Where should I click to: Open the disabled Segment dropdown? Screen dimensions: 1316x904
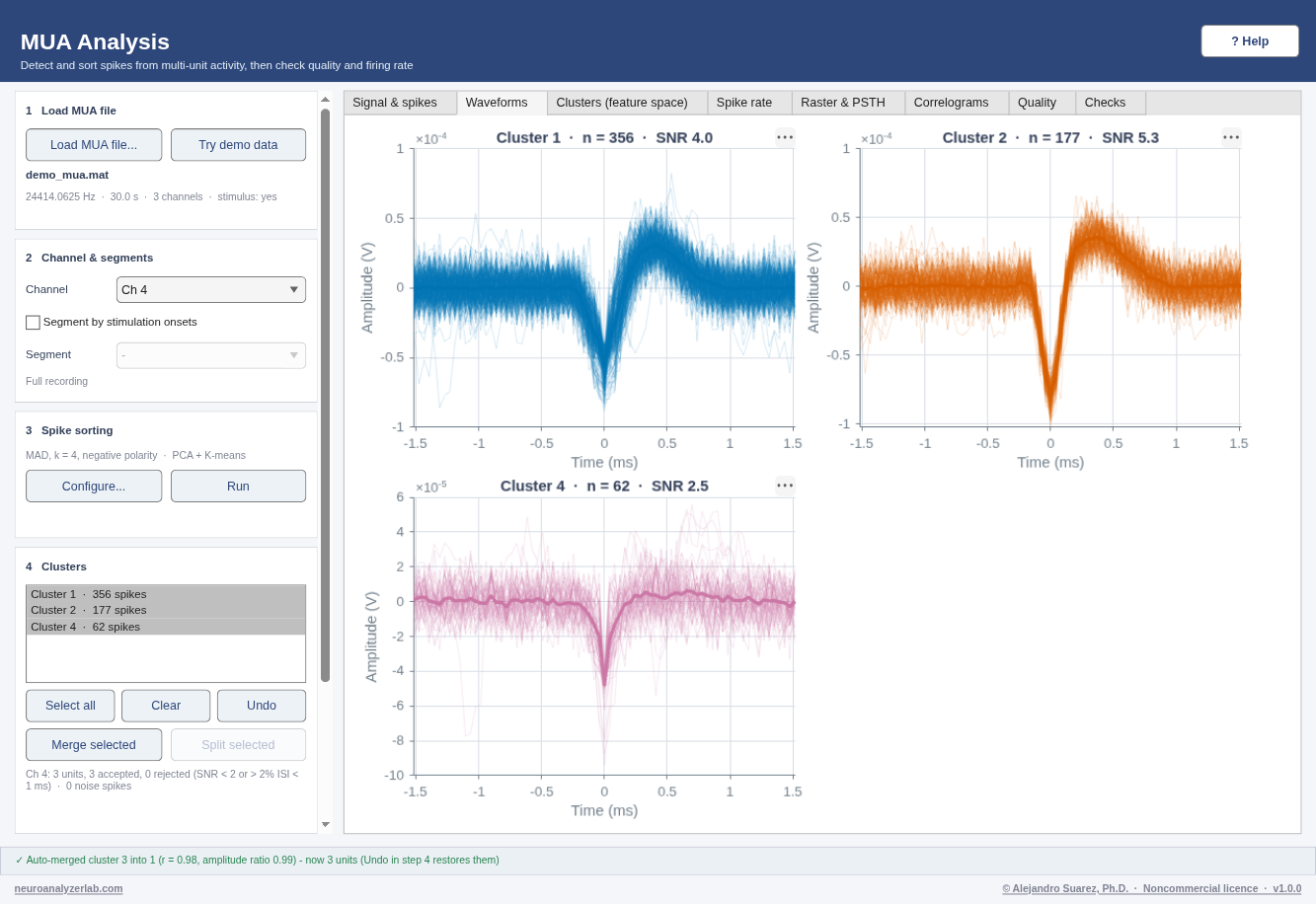211,355
